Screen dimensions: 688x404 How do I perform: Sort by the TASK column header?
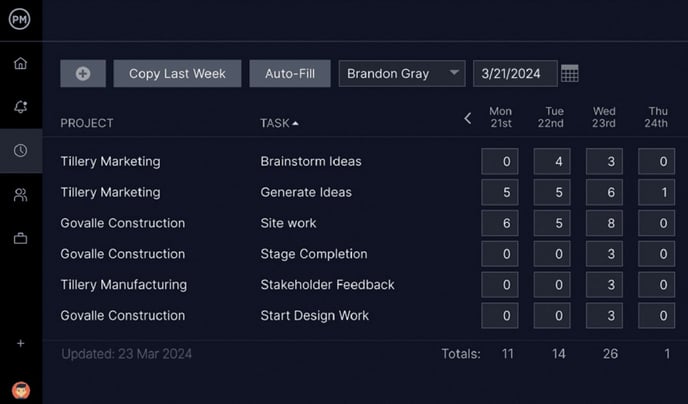pos(279,123)
